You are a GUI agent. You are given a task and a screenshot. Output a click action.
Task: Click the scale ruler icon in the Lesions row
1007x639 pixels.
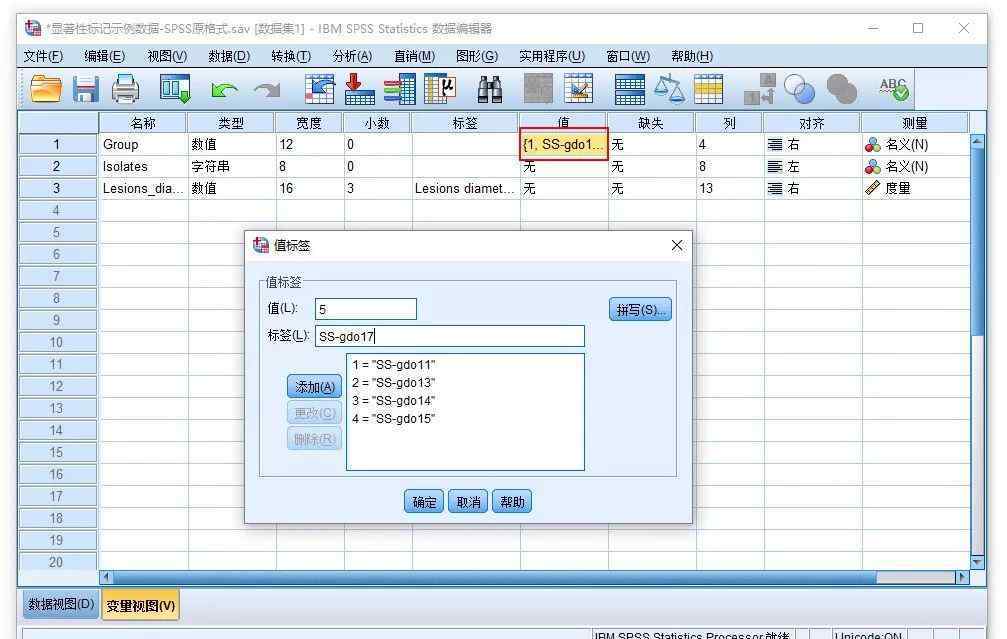[873, 188]
